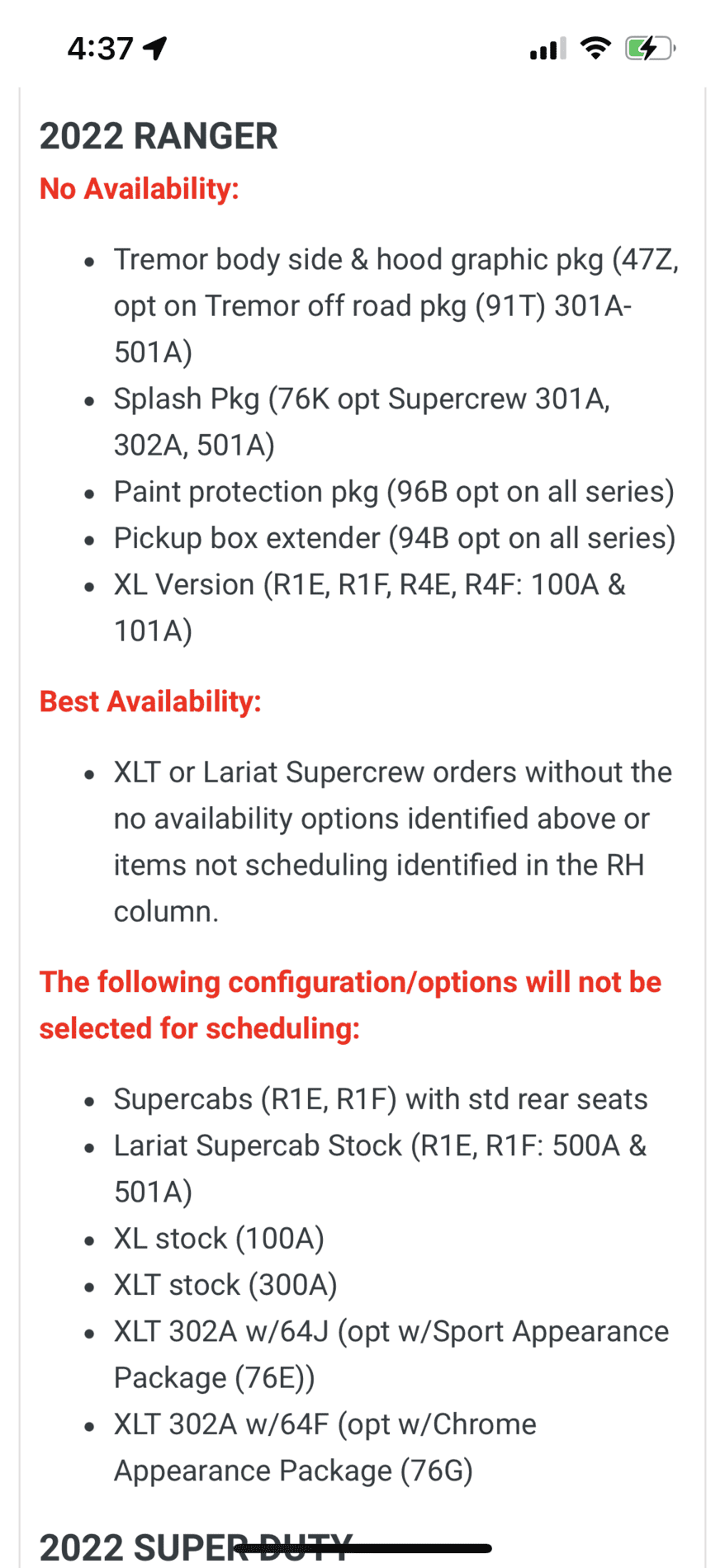
Task: Tap the Splash Pkg list item
Action: click(362, 422)
